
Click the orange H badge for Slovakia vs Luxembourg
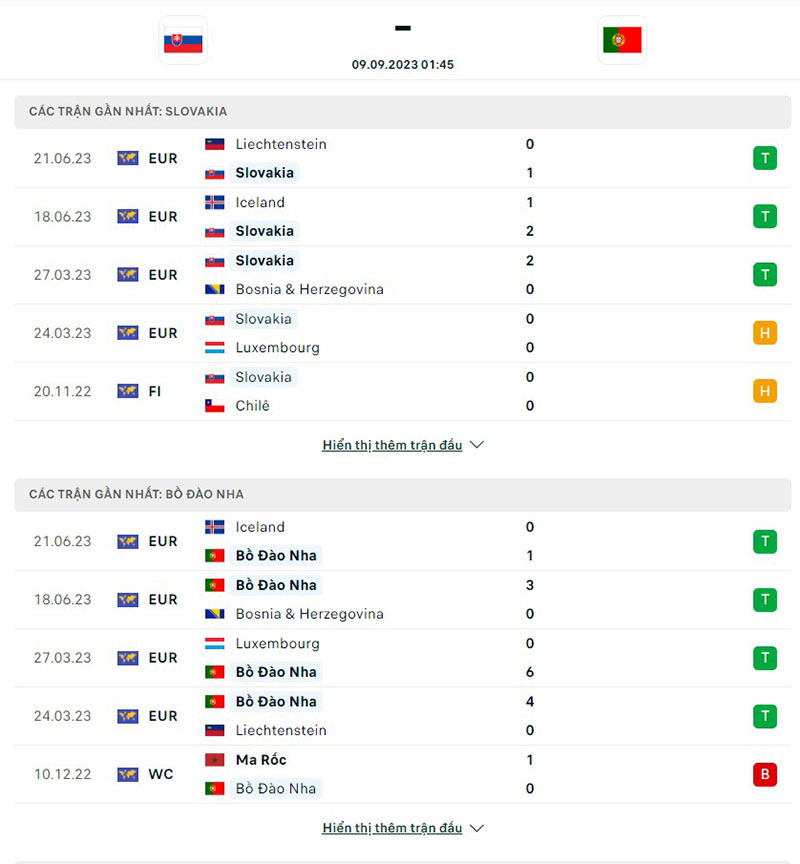click(765, 333)
